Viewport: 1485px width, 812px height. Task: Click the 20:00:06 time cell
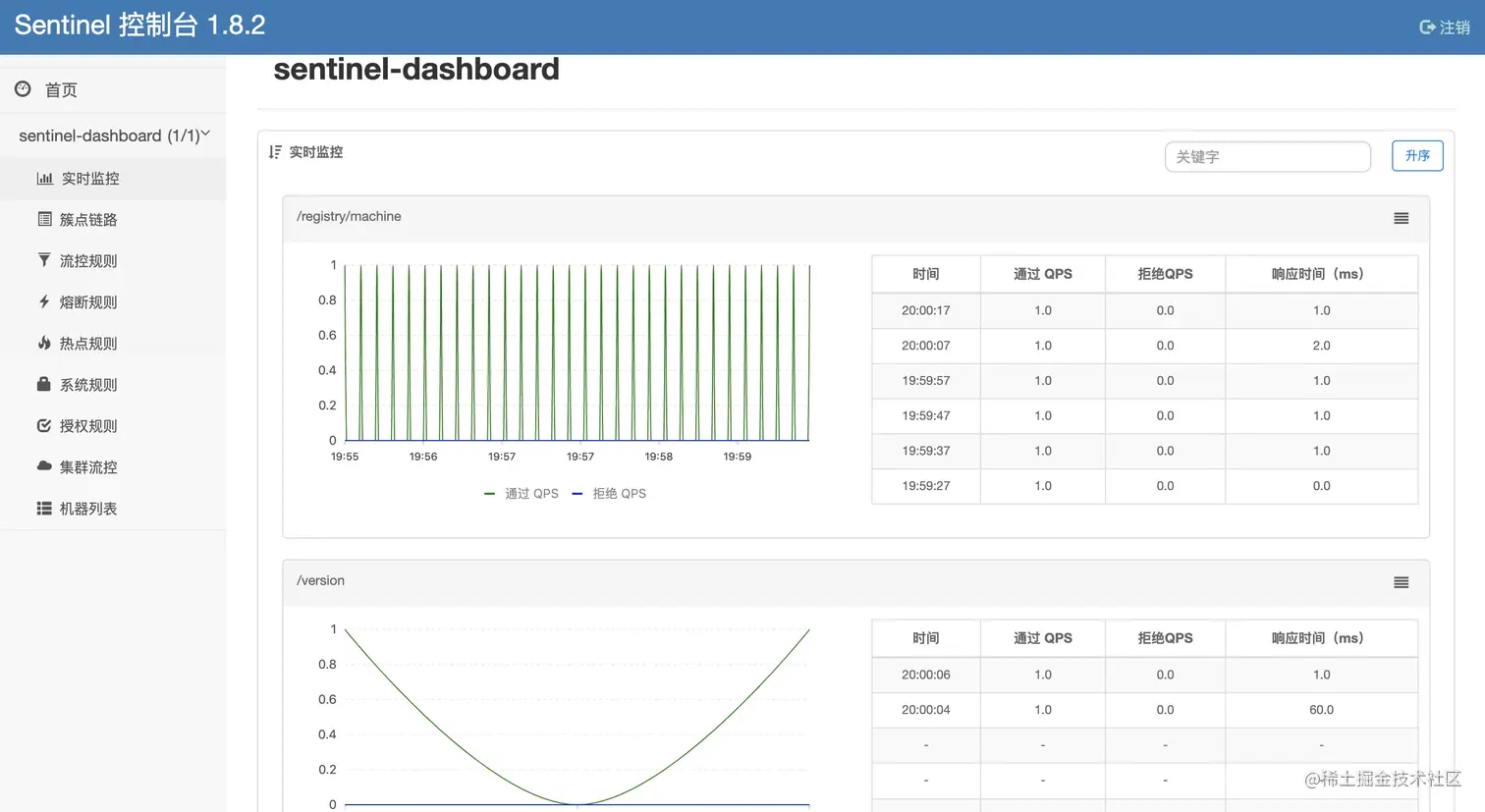[926, 675]
